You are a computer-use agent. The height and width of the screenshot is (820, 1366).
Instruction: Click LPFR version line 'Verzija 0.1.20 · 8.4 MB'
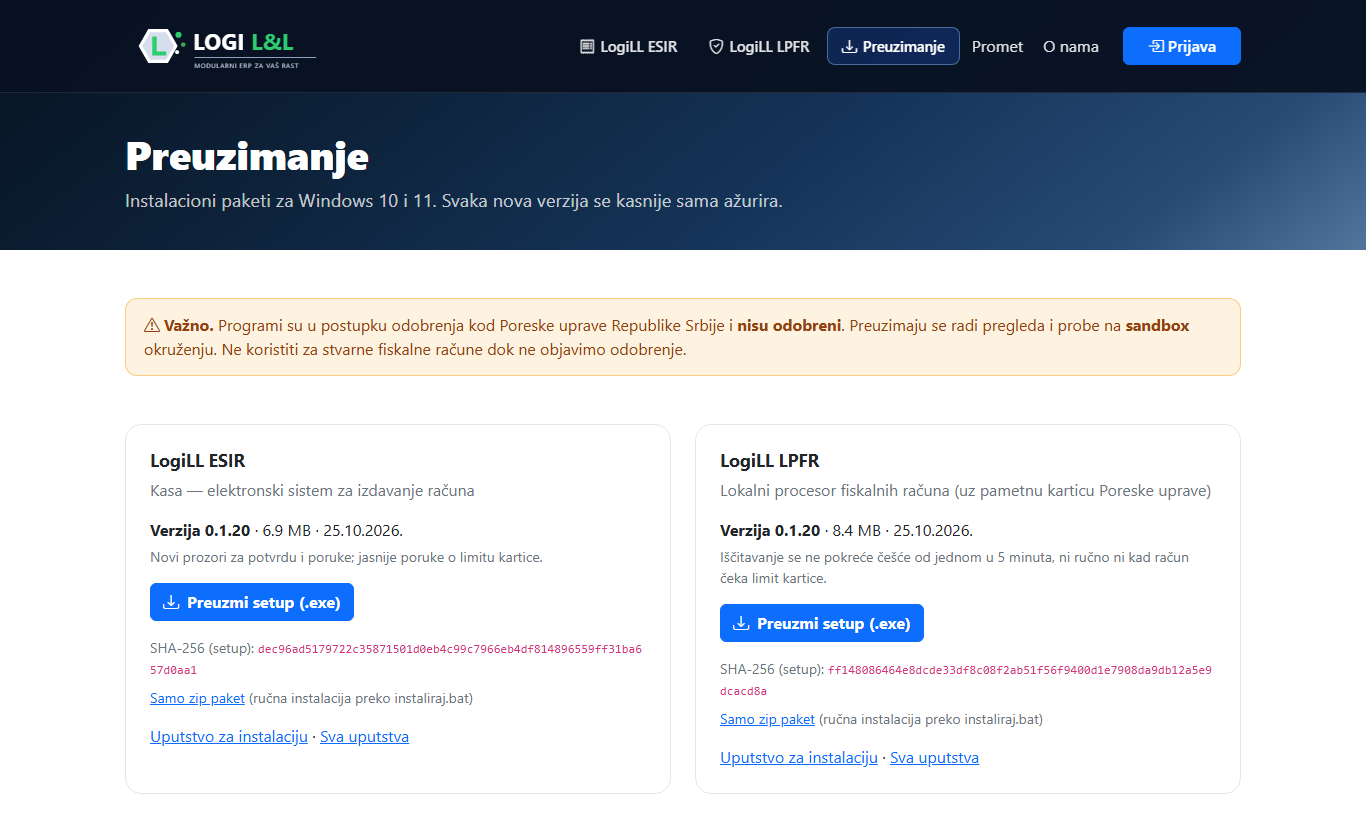pos(846,530)
